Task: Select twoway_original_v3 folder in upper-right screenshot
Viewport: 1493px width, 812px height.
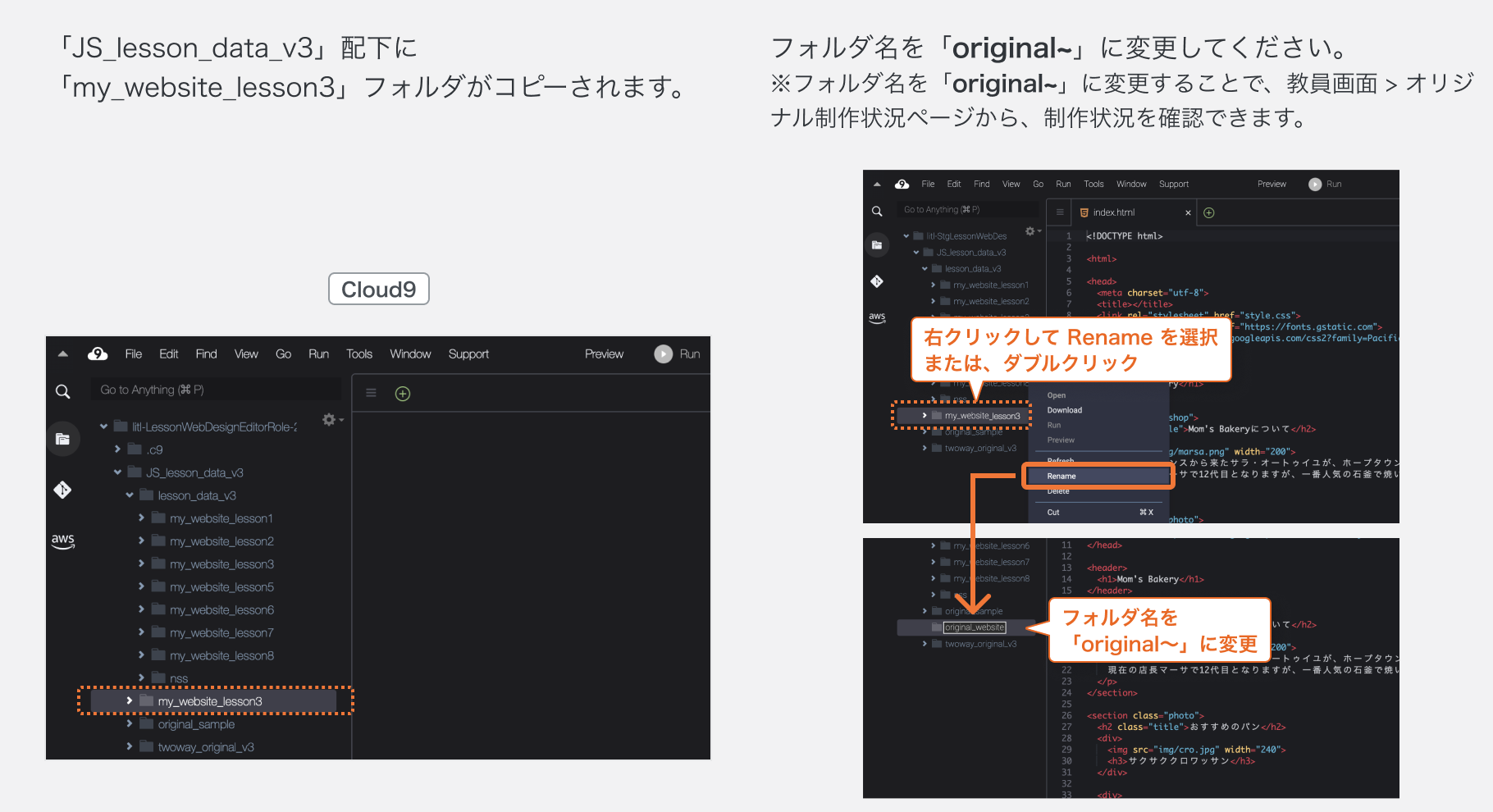Action: [980, 448]
